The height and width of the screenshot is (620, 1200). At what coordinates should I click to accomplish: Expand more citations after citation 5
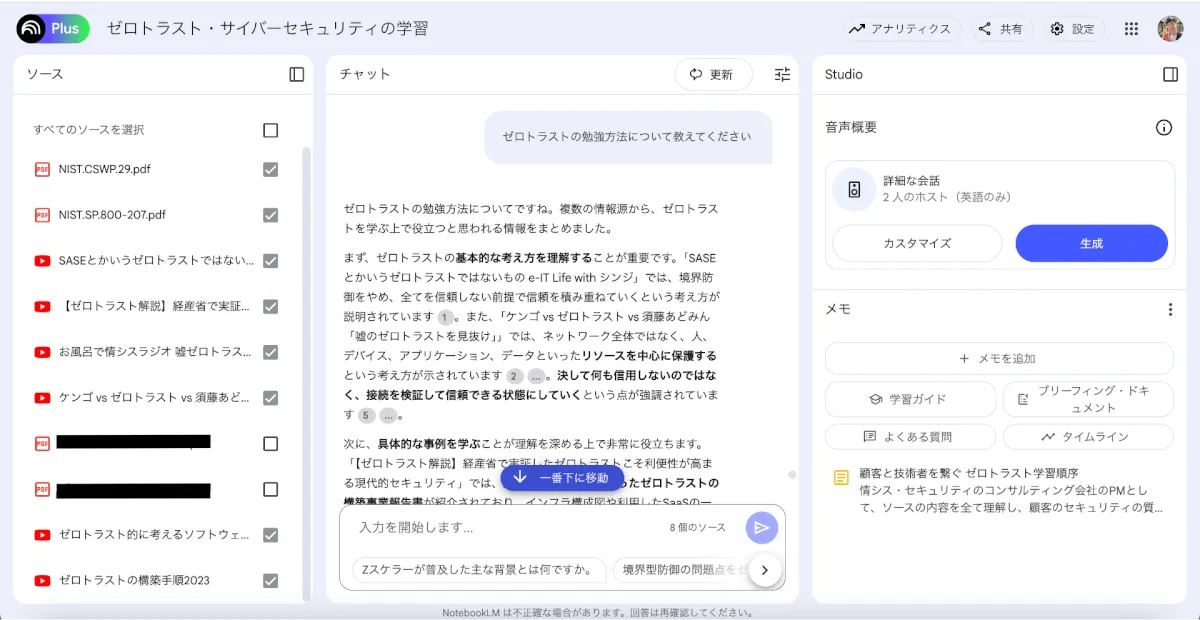[389, 415]
